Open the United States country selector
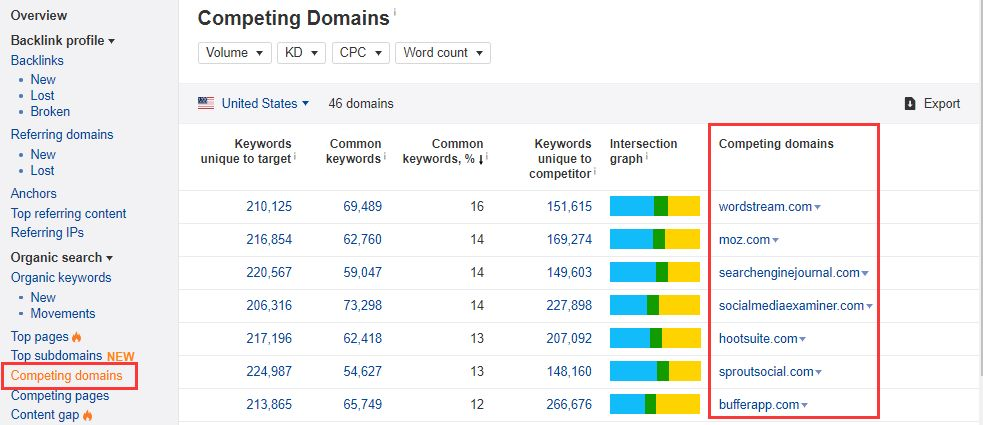Screen dimensions: 983x425 coord(265,103)
